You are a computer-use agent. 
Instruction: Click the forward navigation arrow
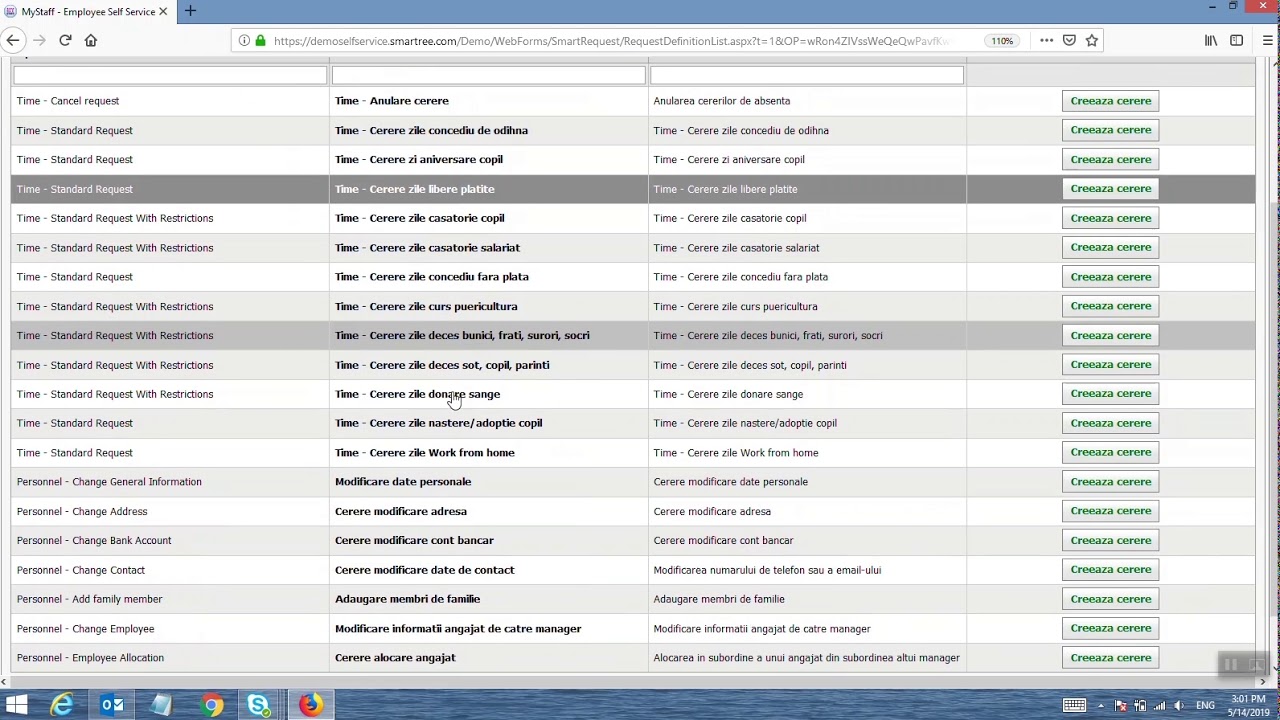39,40
